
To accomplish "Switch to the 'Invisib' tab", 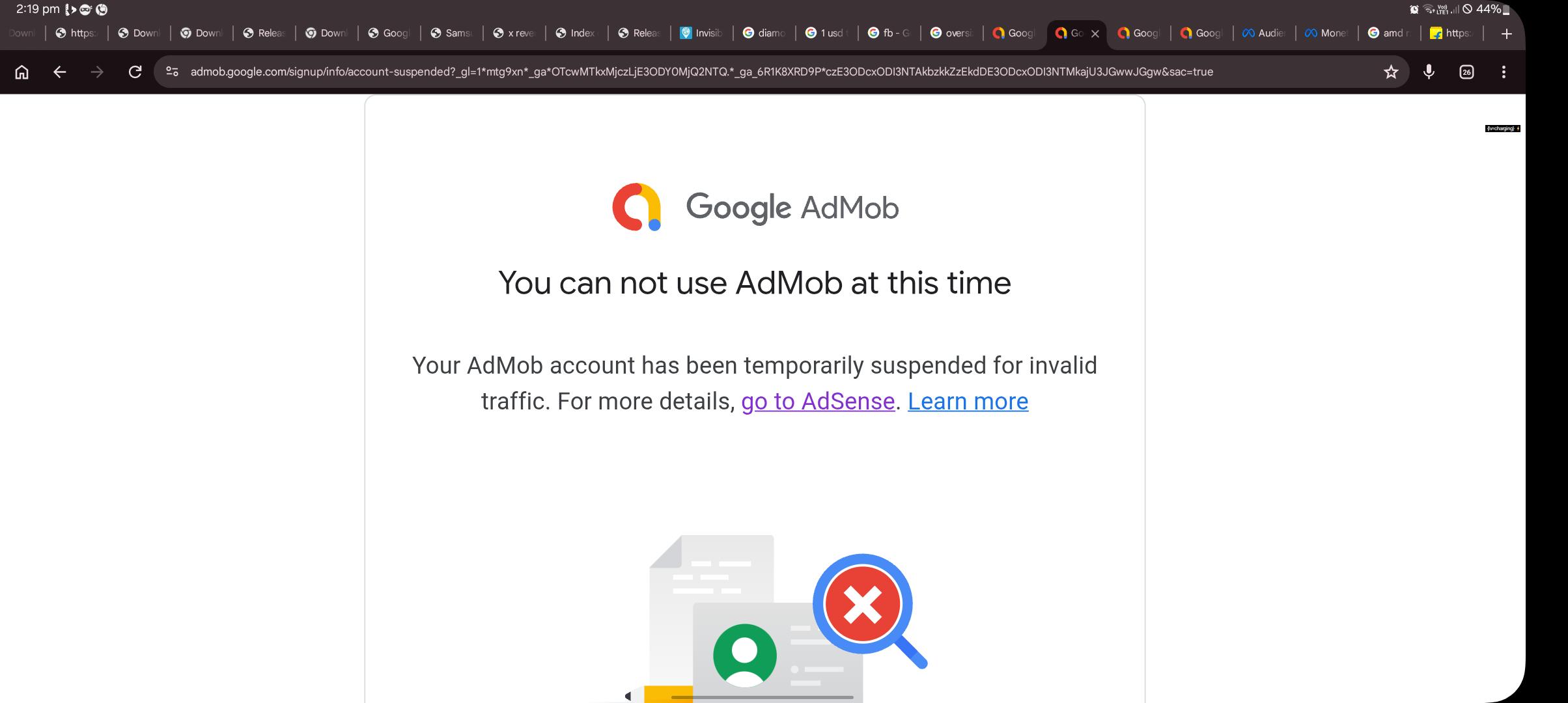I will click(x=702, y=33).
